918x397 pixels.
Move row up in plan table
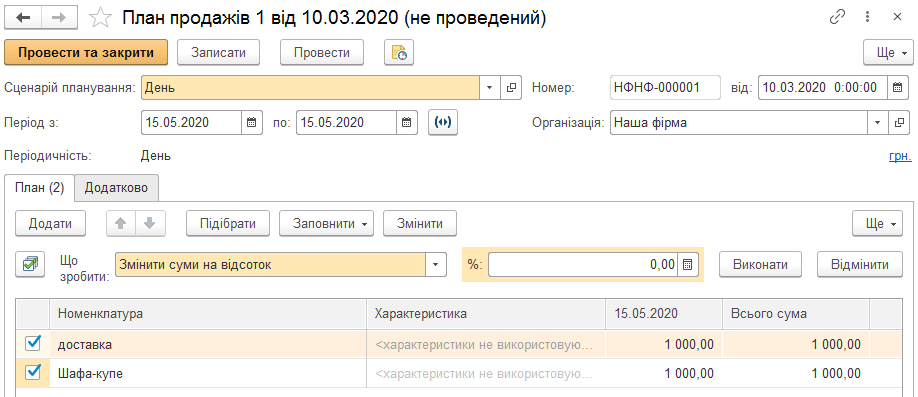(121, 223)
